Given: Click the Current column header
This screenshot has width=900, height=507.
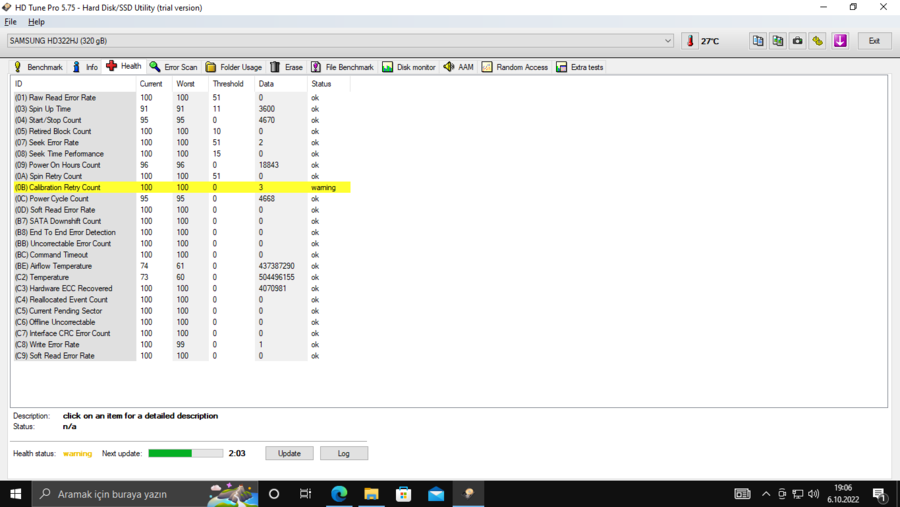Looking at the screenshot, I should [154, 84].
